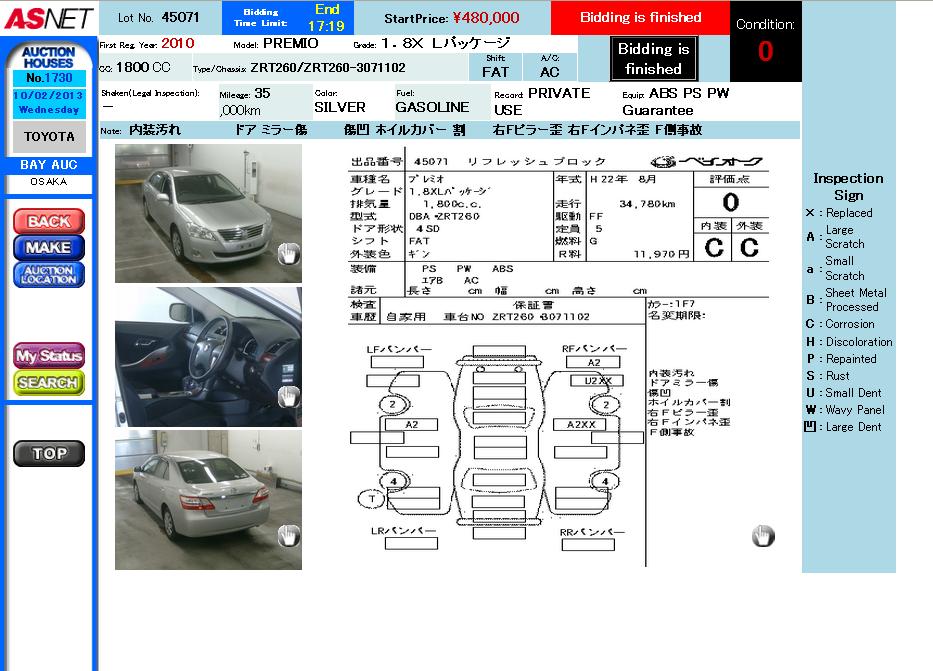The height and width of the screenshot is (671, 933).
Task: Click the hand icon on the interior photo
Action: [288, 396]
